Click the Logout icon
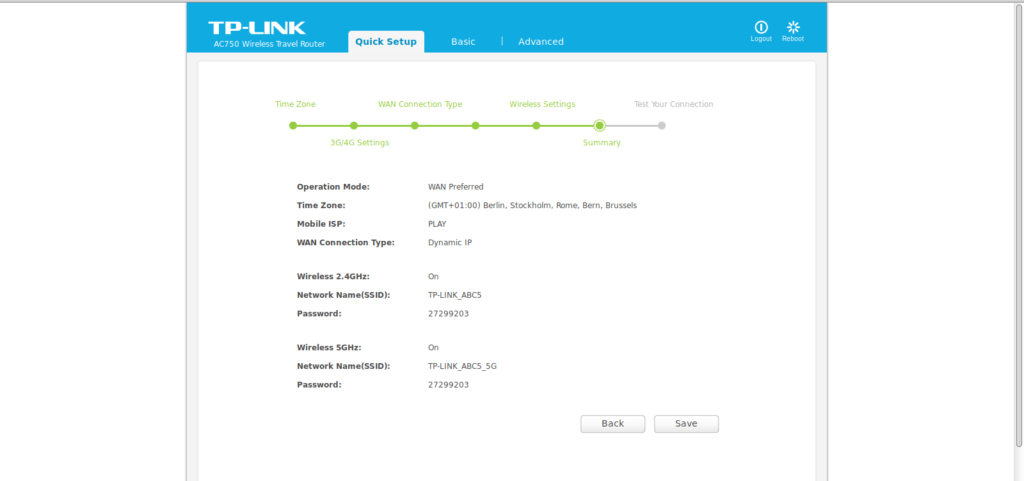The height and width of the screenshot is (481, 1024). click(761, 27)
